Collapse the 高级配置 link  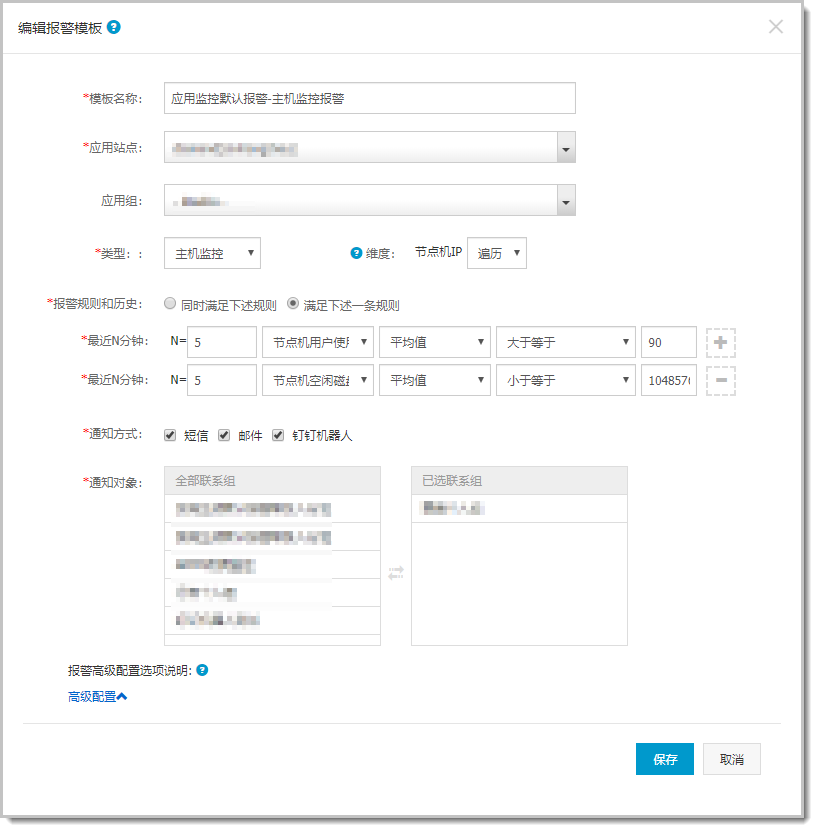[97, 696]
